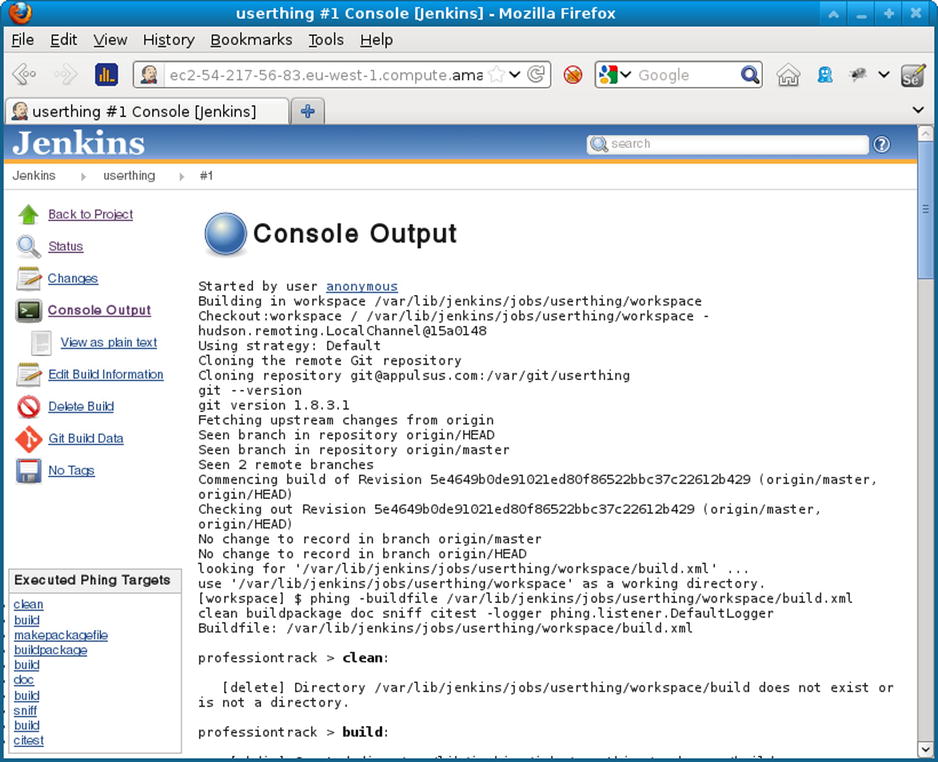This screenshot has height=762, width=938.
Task: Open the Back to Project link
Action: pyautogui.click(x=90, y=214)
